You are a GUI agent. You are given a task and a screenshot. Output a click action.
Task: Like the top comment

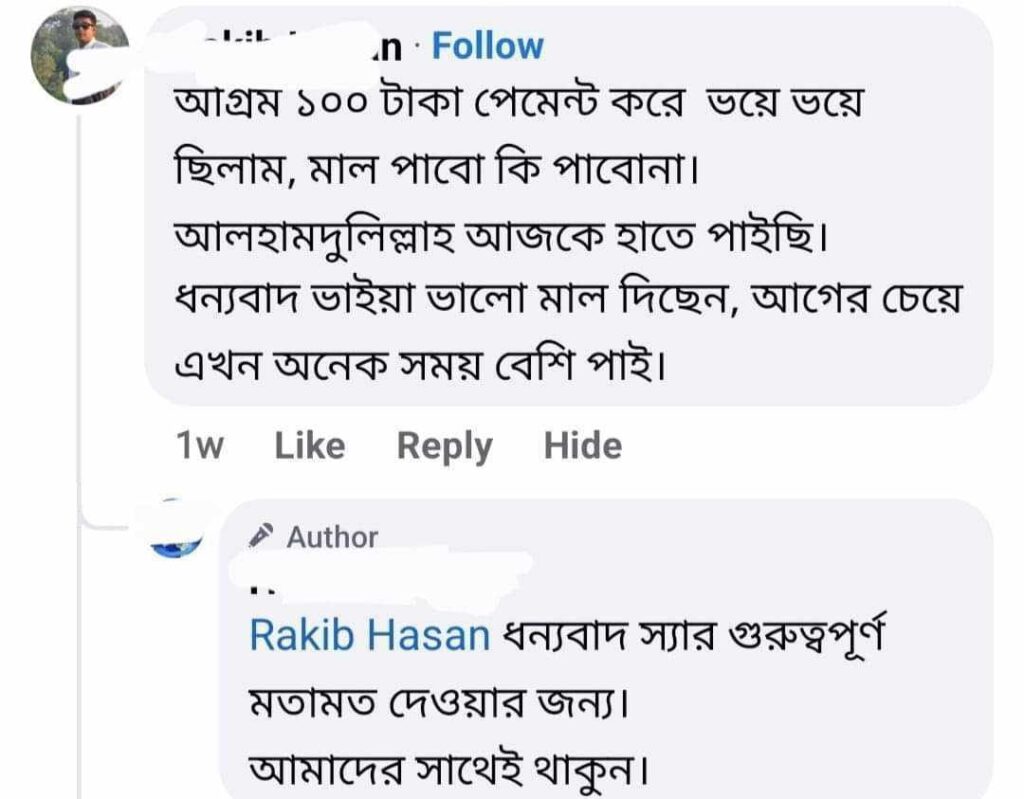[309, 446]
